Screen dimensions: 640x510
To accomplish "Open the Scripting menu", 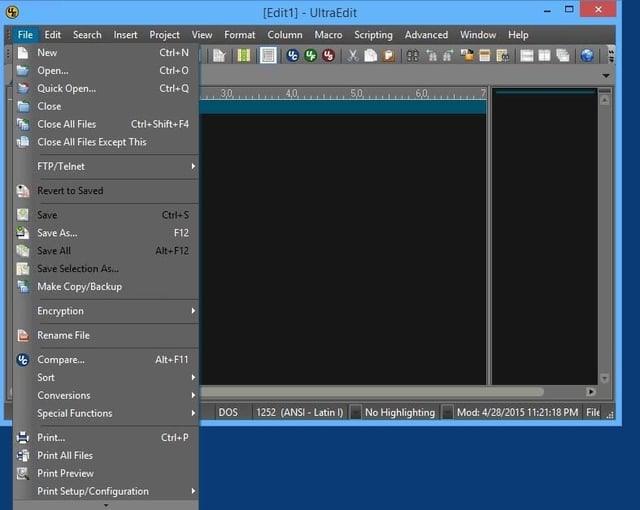I will click(373, 35).
